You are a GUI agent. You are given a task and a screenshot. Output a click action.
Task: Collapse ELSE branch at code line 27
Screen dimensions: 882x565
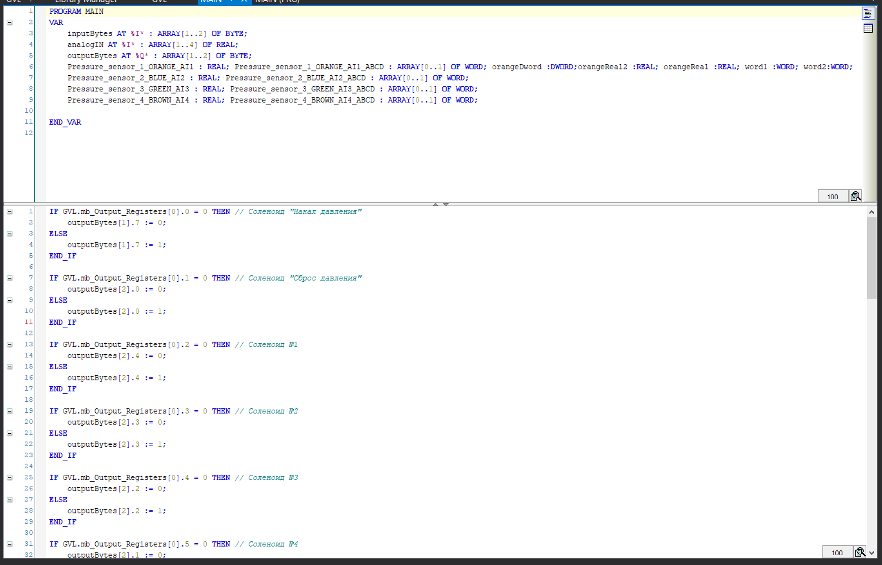(x=10, y=499)
